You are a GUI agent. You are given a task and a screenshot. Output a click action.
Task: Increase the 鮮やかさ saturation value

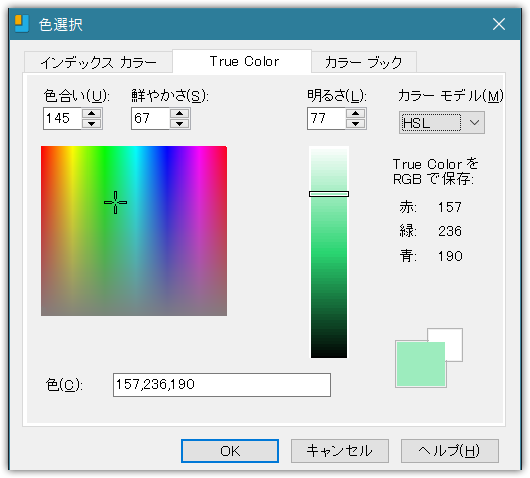coord(179,113)
